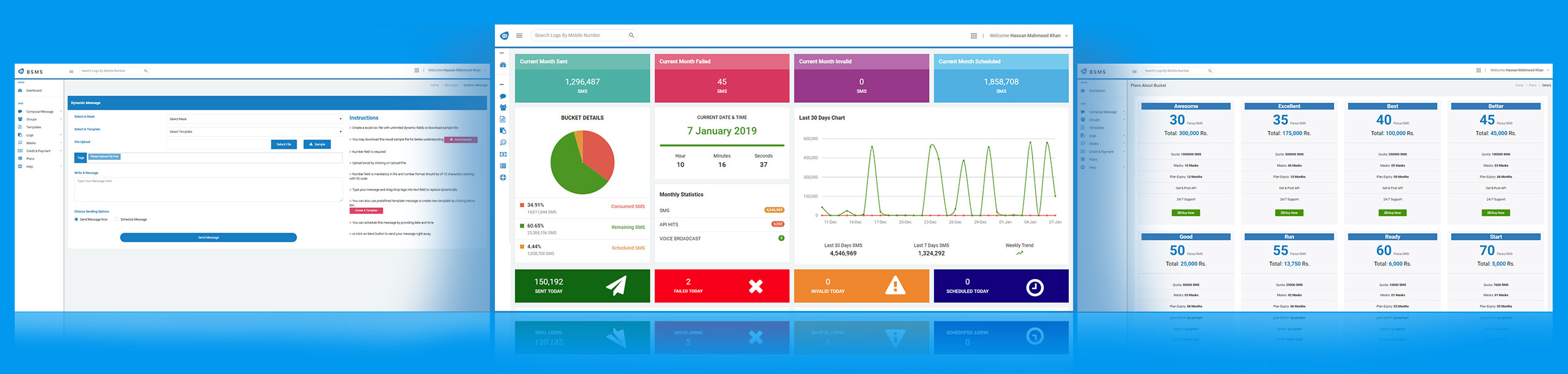
Task: Open Logs copy icon in collapsed sidebar
Action: 503,131
